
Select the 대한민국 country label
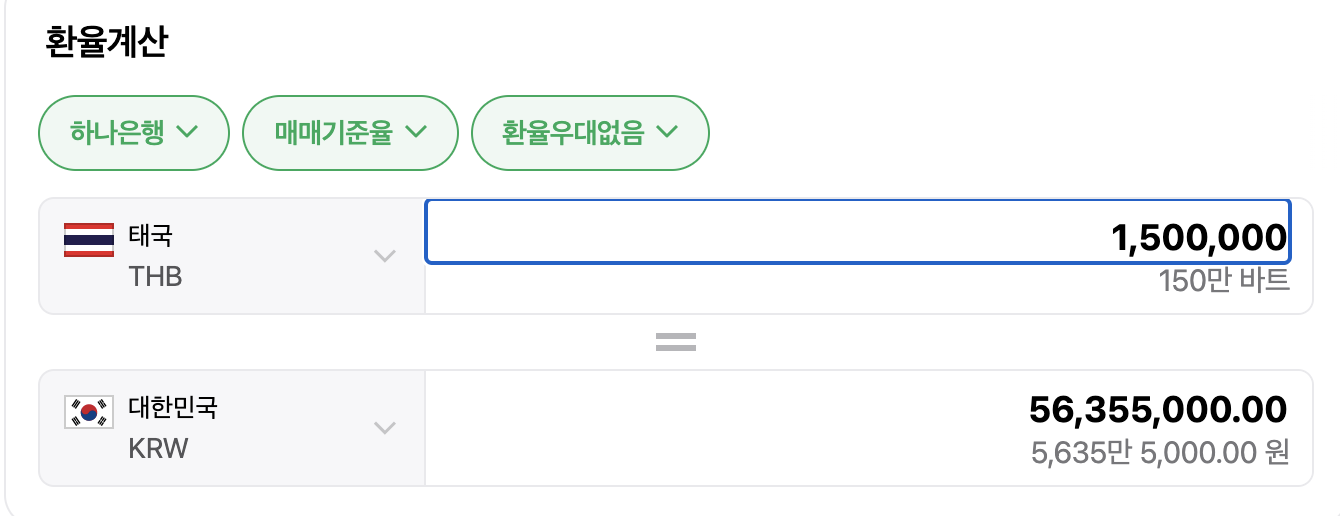(173, 408)
